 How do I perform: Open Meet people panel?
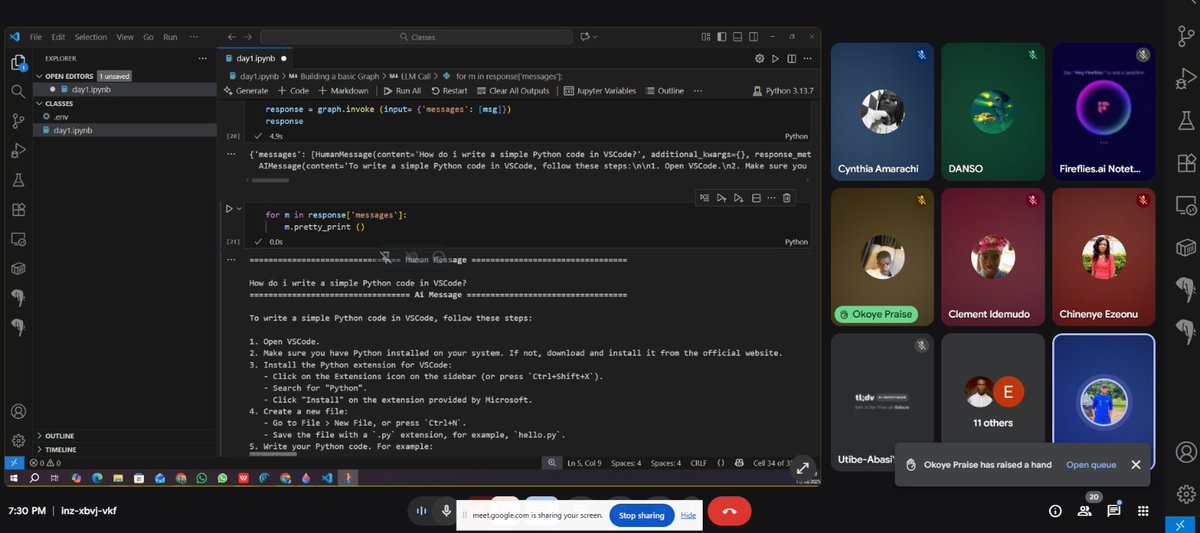coord(1085,511)
